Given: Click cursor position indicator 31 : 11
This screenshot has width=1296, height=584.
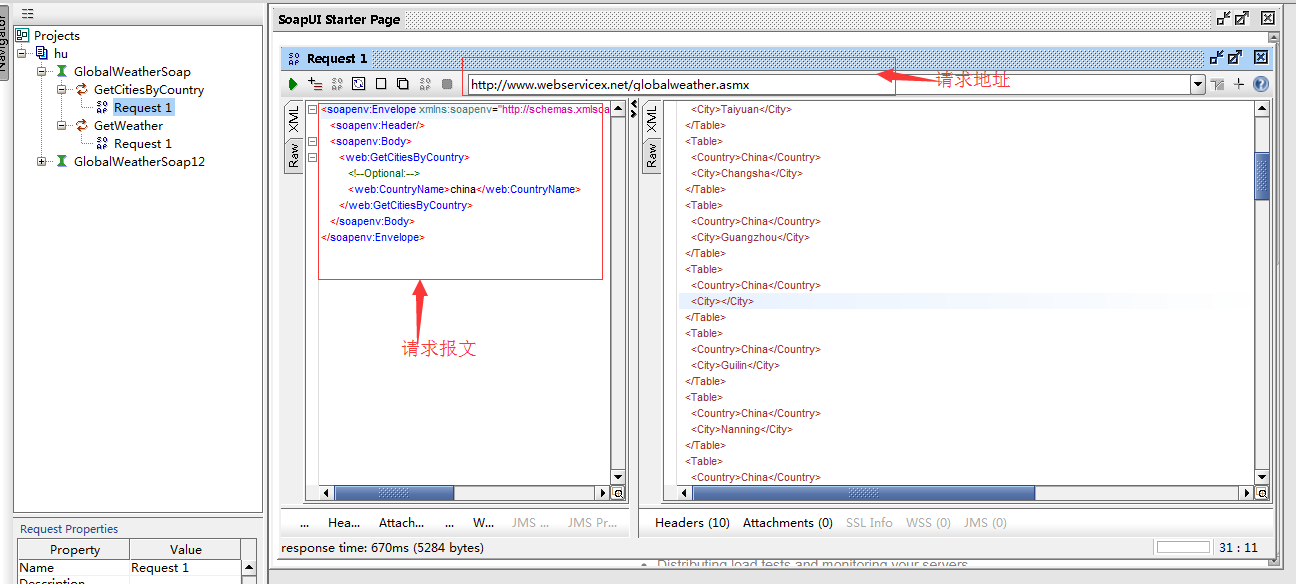Looking at the screenshot, I should [x=1237, y=547].
